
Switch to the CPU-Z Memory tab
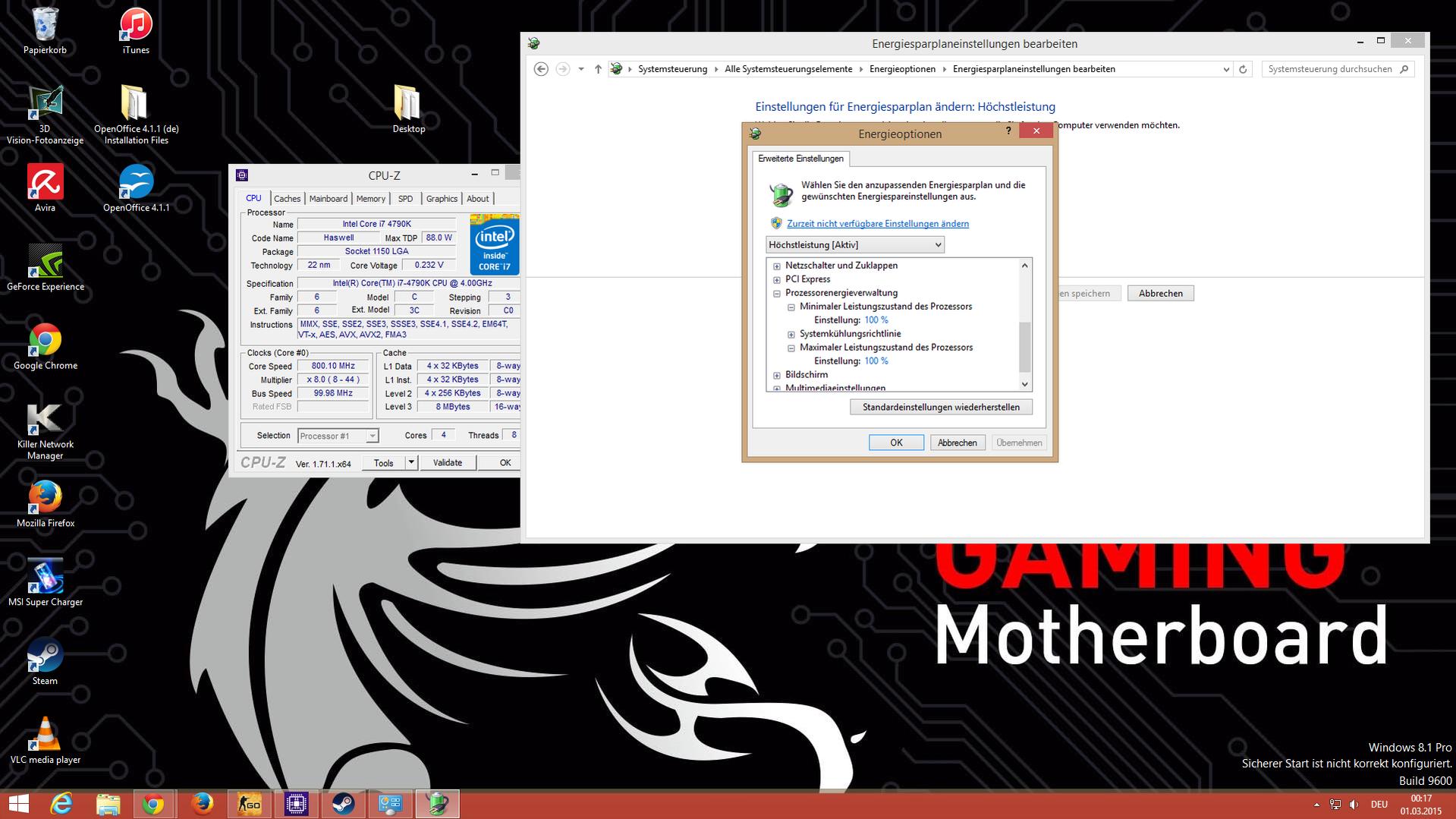pyautogui.click(x=371, y=199)
